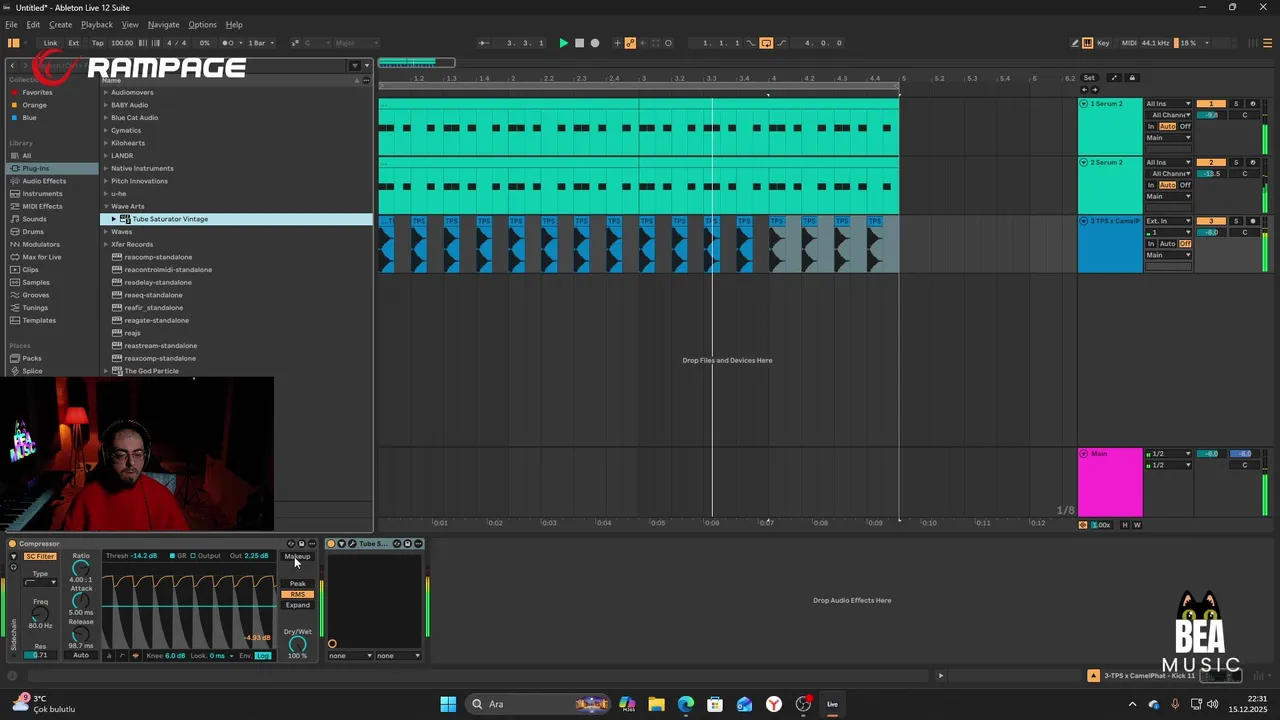
Task: Click the Arrangement Record button
Action: [595, 43]
